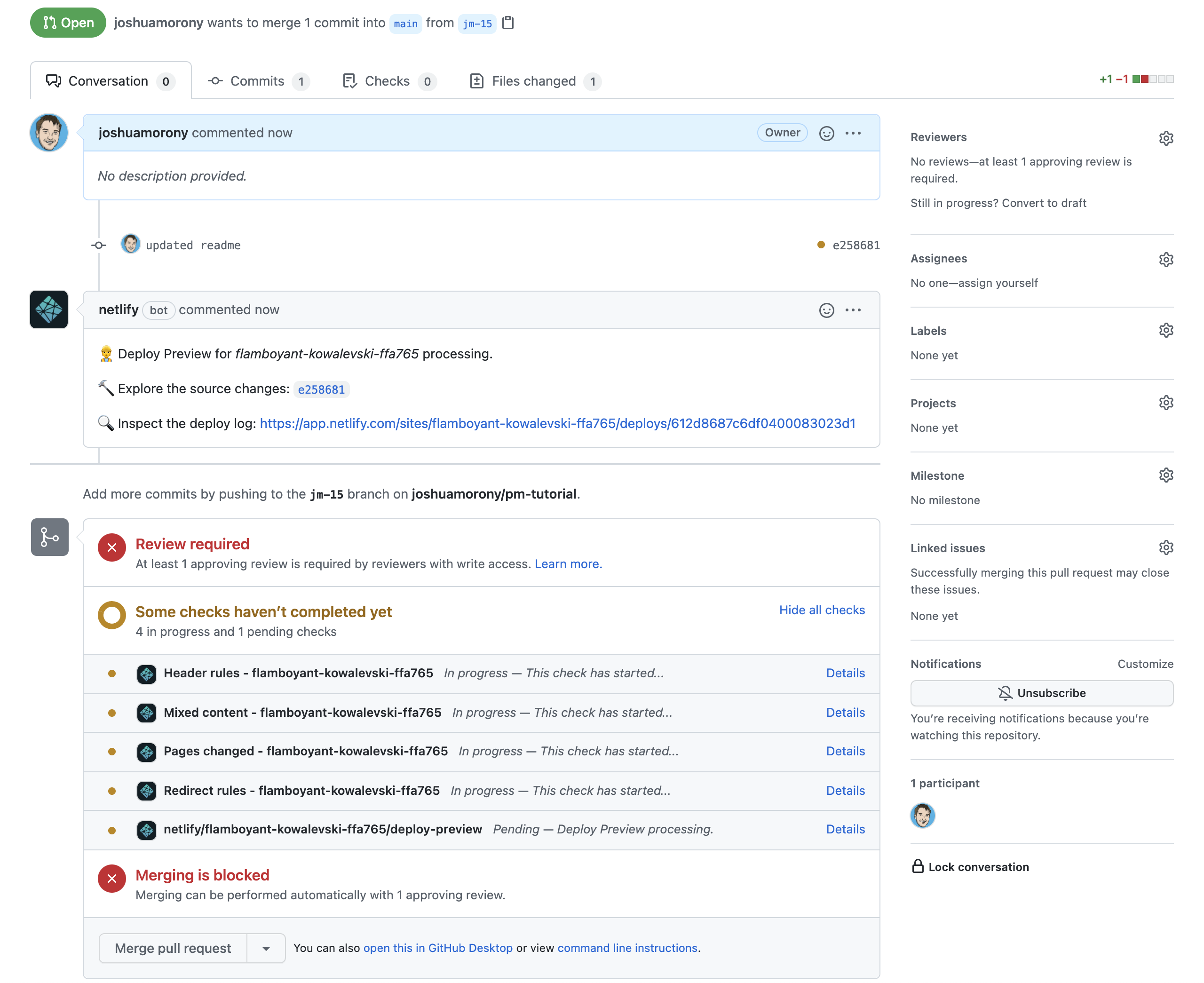Click the commit status dot beside e258681
The height and width of the screenshot is (983, 1204).
pos(821,245)
